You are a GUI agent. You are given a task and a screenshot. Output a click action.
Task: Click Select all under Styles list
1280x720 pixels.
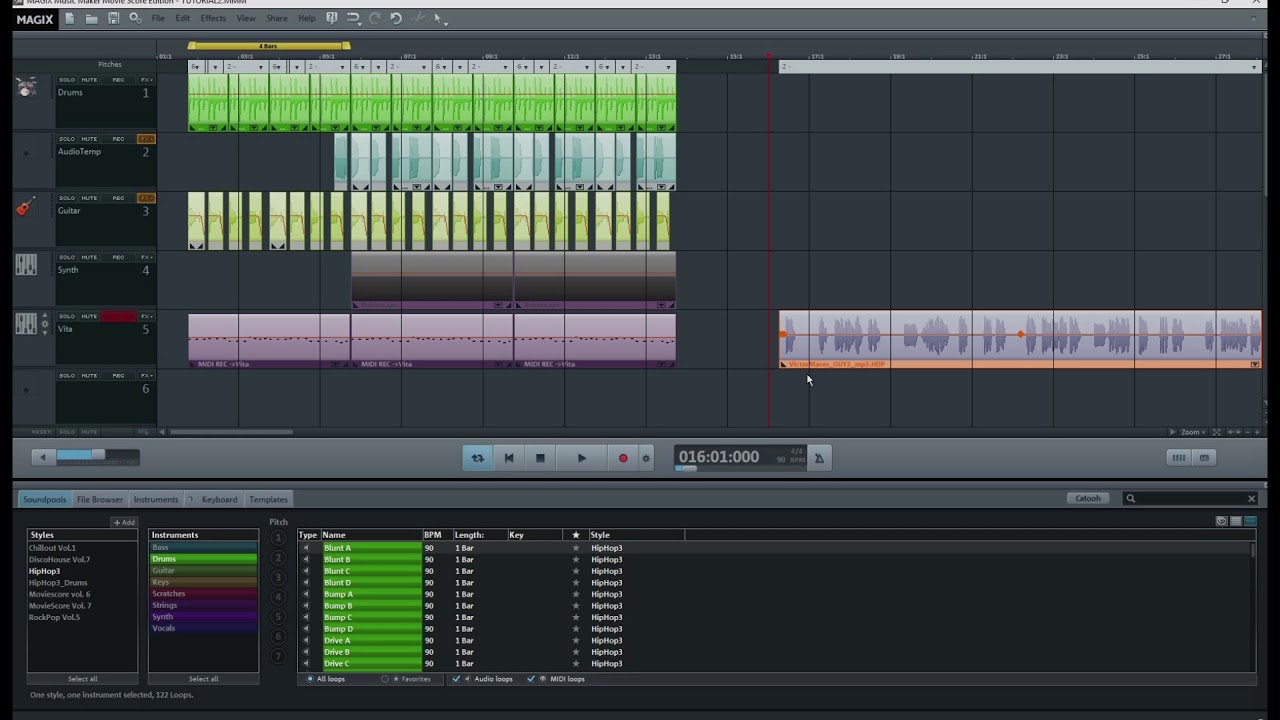click(x=83, y=679)
